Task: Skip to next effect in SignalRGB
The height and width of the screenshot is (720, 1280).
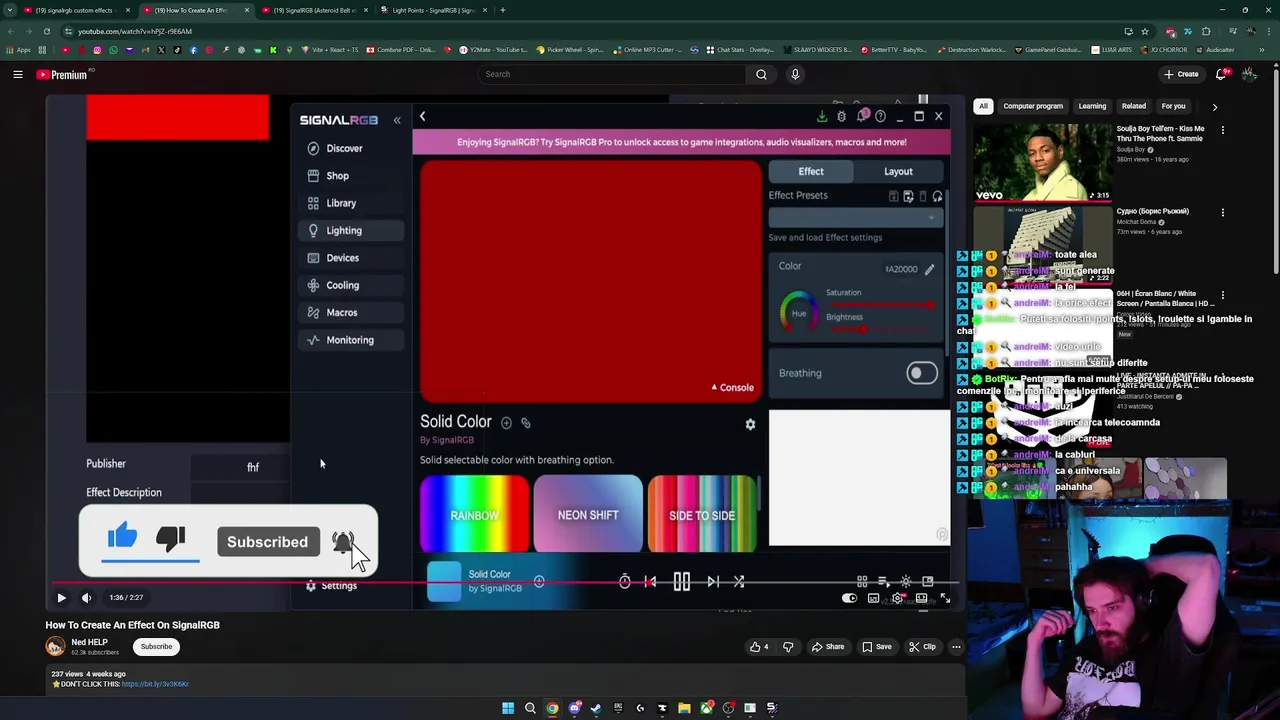Action: 713,581
